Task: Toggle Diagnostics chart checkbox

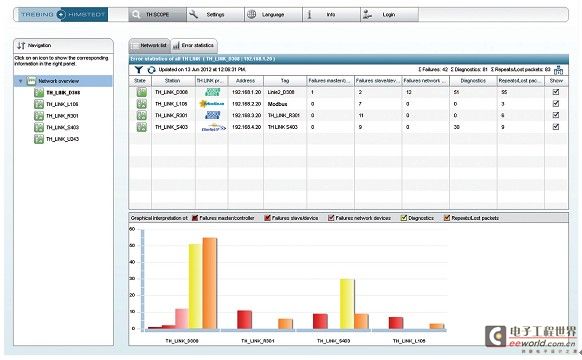Action: [x=404, y=218]
